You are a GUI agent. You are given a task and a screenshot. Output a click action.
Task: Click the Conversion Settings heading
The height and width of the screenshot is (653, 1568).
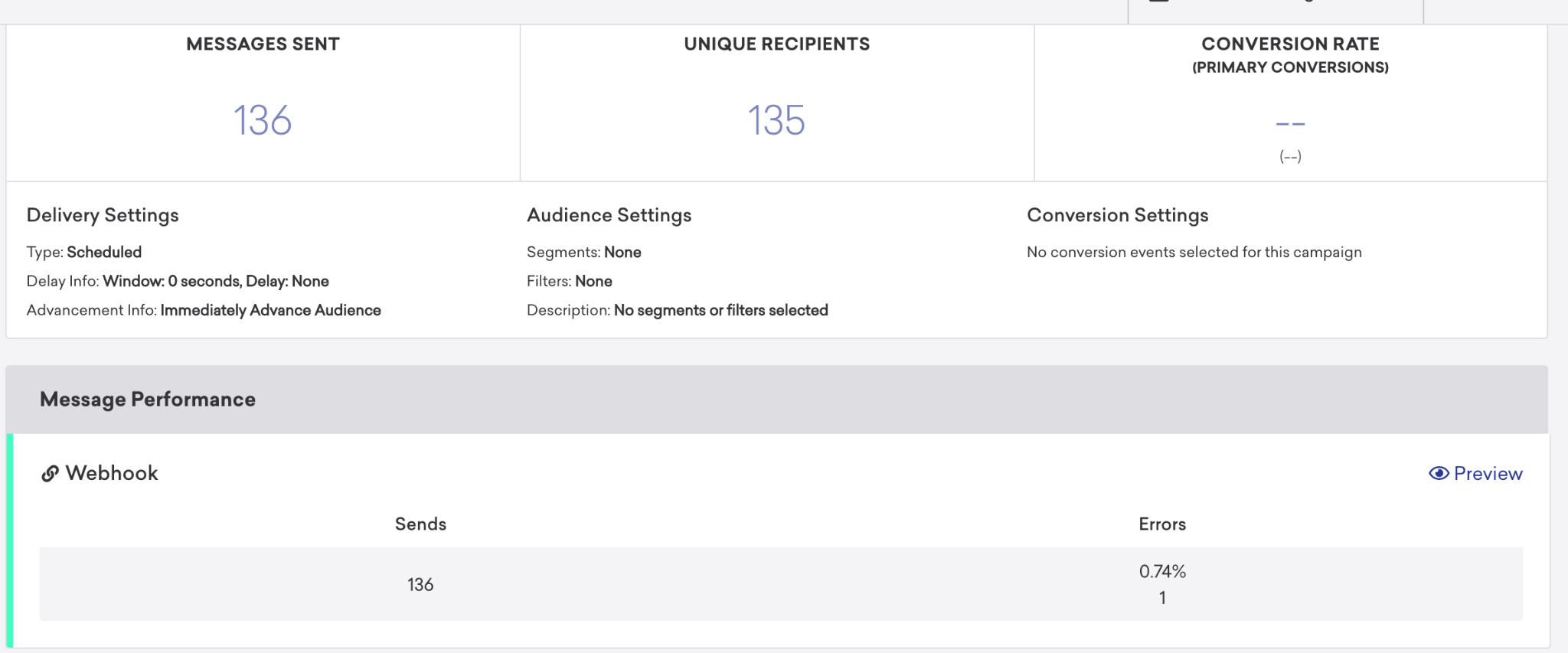(x=1117, y=215)
